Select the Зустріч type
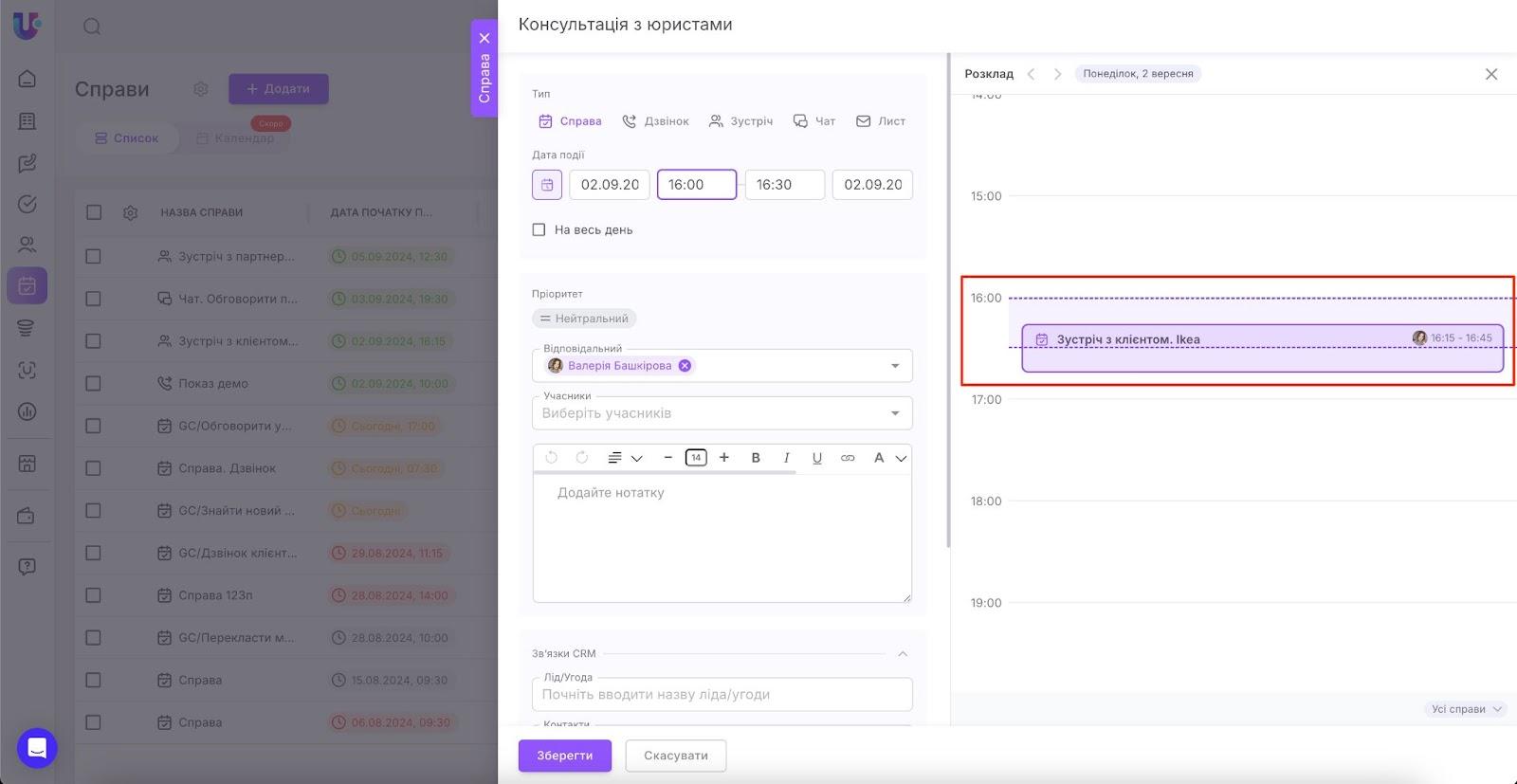The width and height of the screenshot is (1517, 784). point(740,121)
